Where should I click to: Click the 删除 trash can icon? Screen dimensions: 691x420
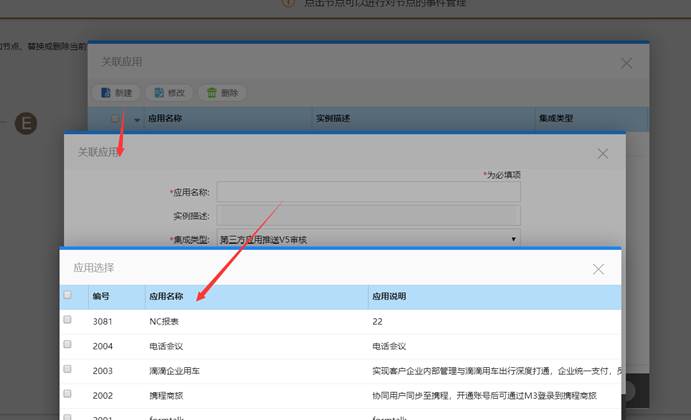pos(212,93)
